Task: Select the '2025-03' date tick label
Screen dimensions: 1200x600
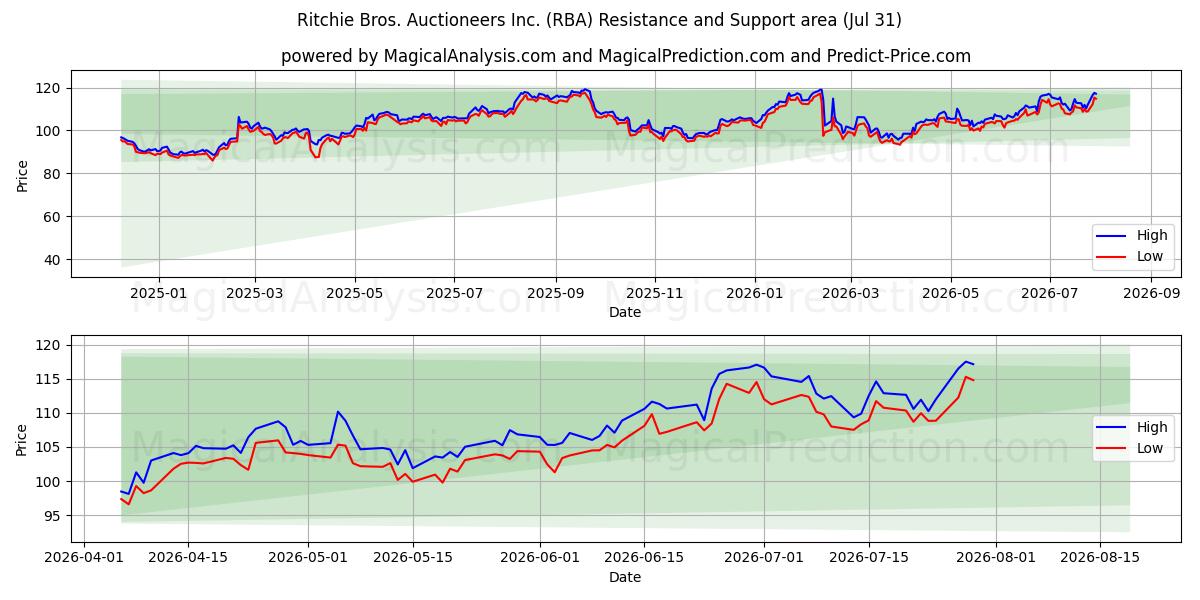Action: 255,293
